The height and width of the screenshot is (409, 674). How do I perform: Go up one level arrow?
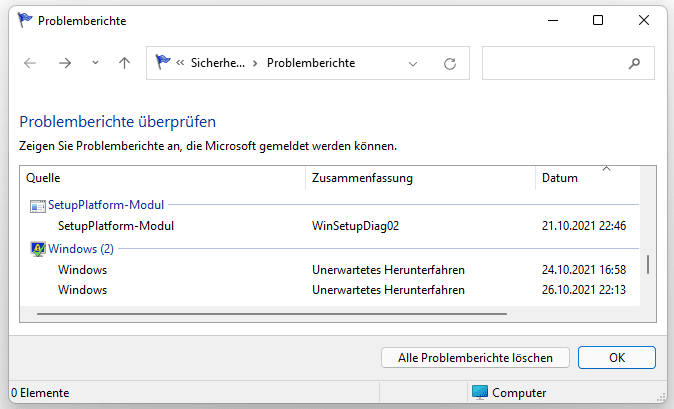tap(124, 63)
